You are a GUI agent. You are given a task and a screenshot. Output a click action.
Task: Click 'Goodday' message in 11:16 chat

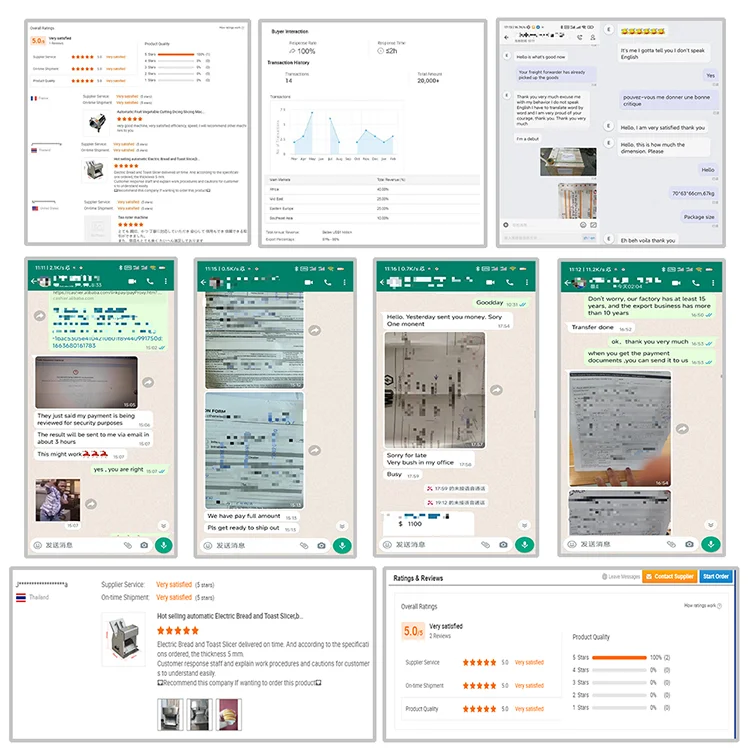pyautogui.click(x=500, y=303)
